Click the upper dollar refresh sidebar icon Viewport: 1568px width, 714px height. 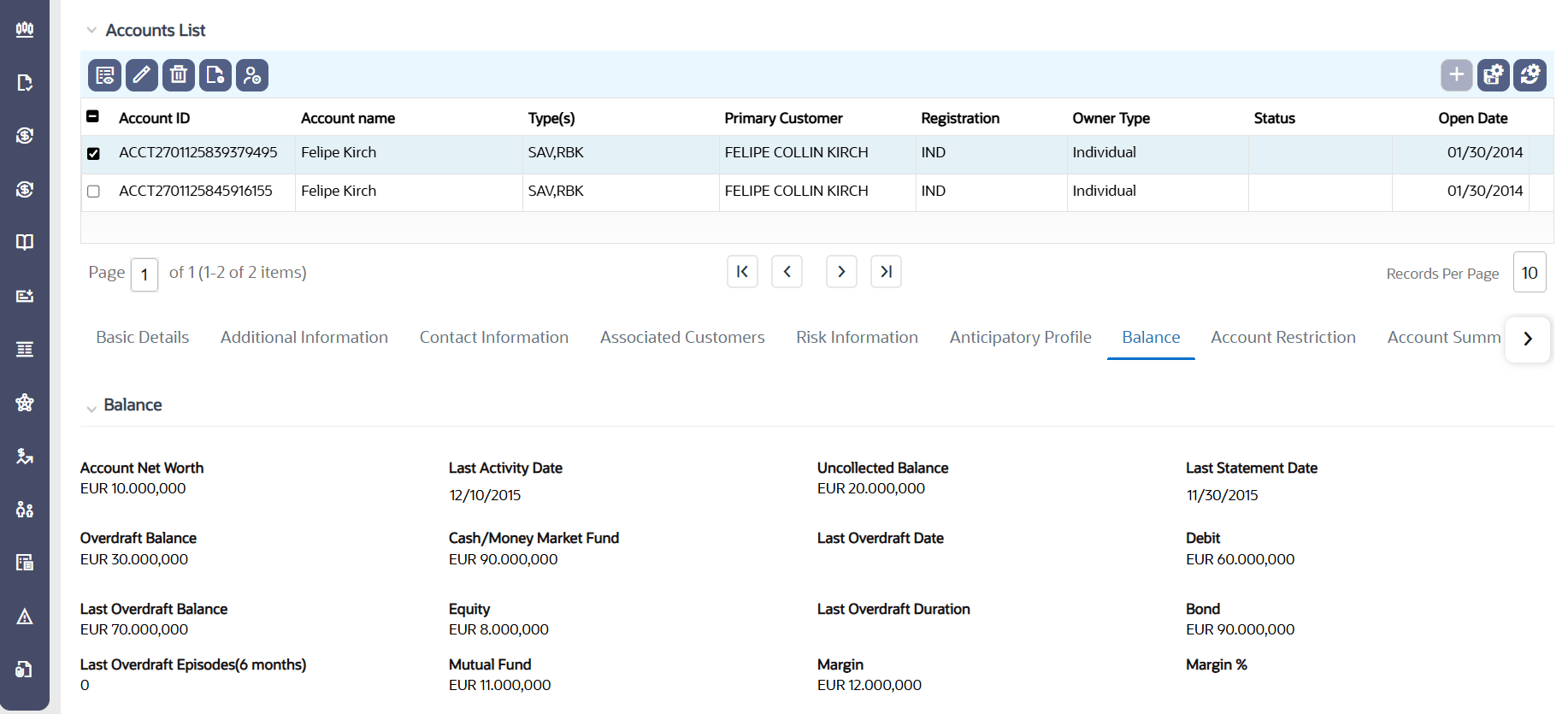pos(25,136)
